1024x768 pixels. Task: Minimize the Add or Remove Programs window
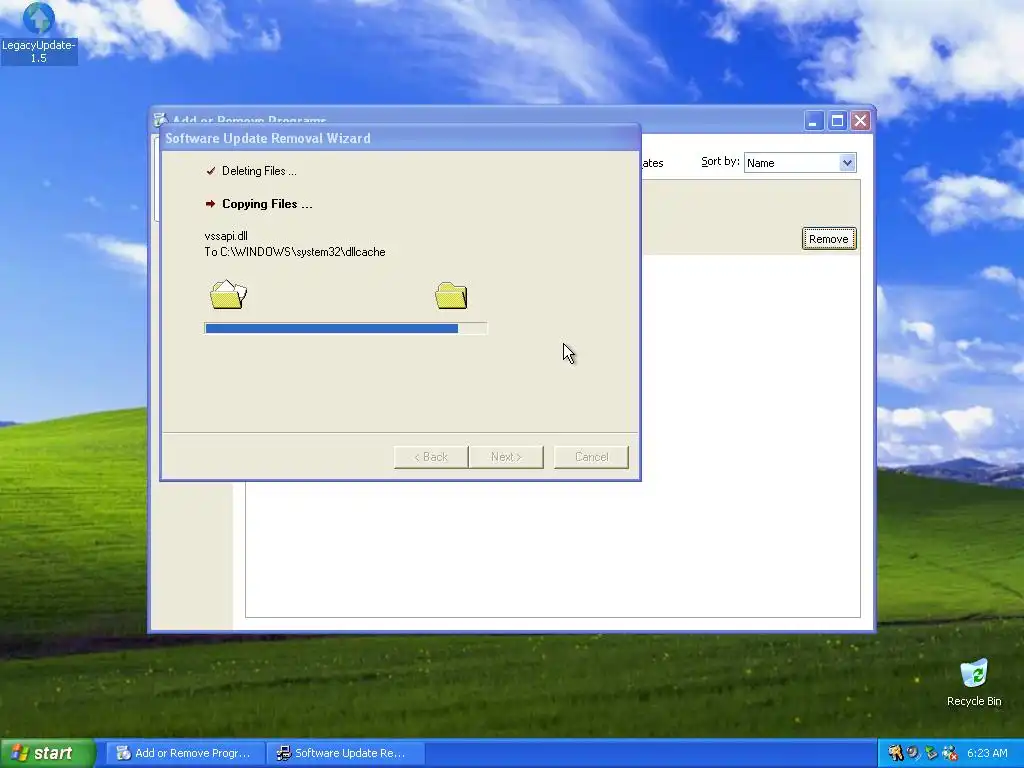(814, 121)
